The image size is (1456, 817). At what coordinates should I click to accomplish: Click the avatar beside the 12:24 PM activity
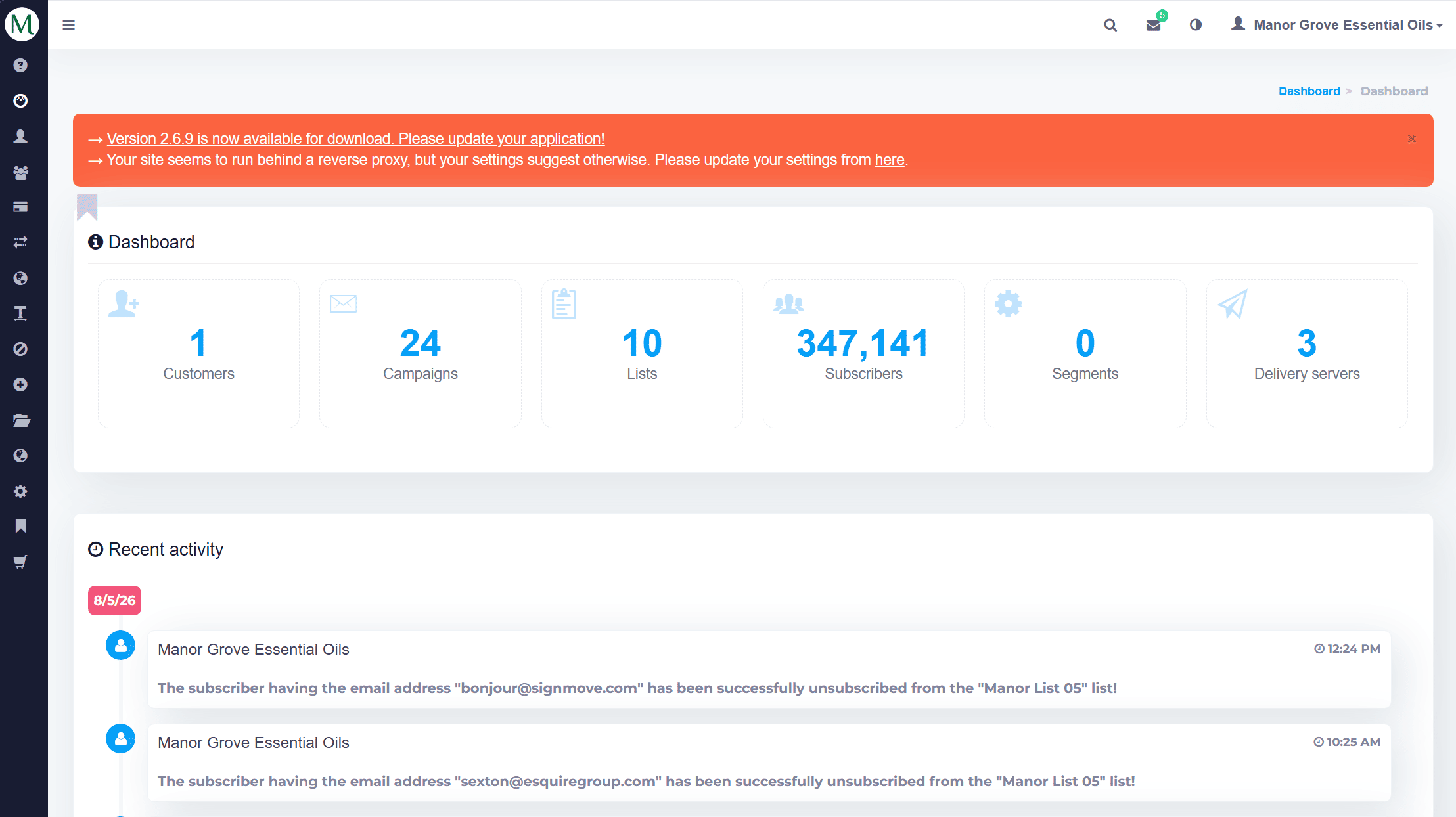click(121, 646)
